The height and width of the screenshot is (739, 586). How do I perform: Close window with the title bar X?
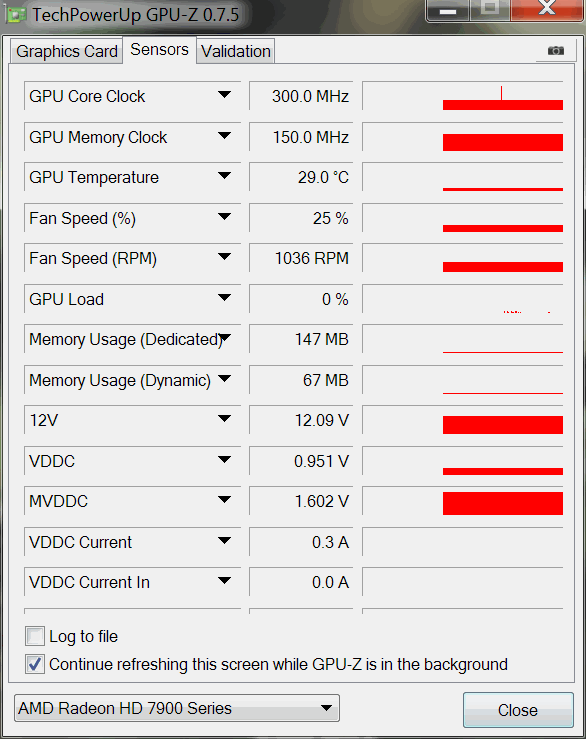pyautogui.click(x=547, y=9)
